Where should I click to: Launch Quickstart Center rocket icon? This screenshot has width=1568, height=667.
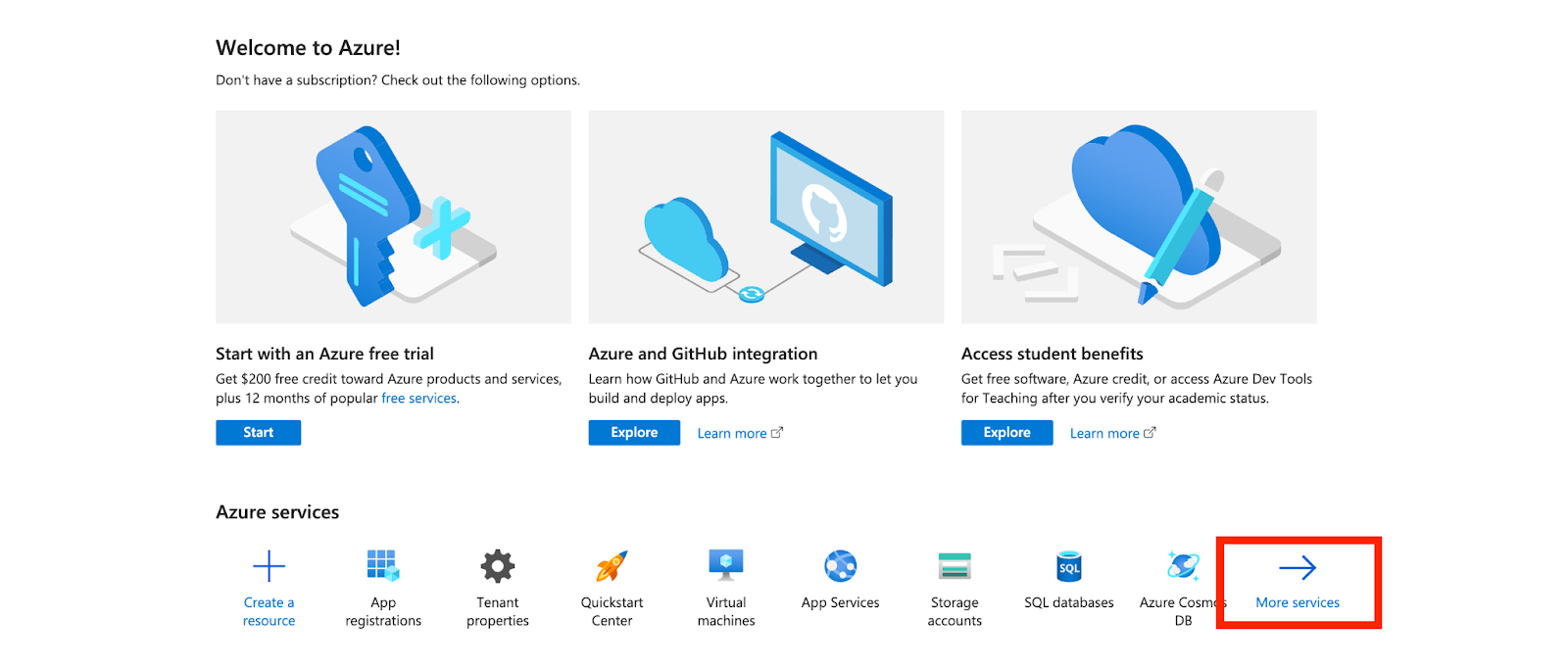612,566
